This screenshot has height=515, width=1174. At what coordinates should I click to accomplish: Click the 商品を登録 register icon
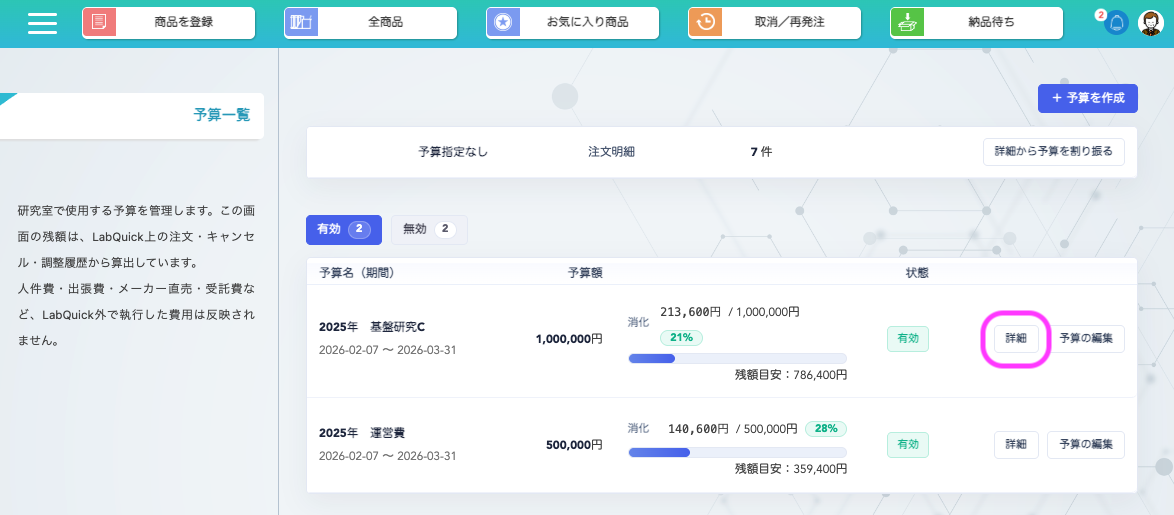99,23
